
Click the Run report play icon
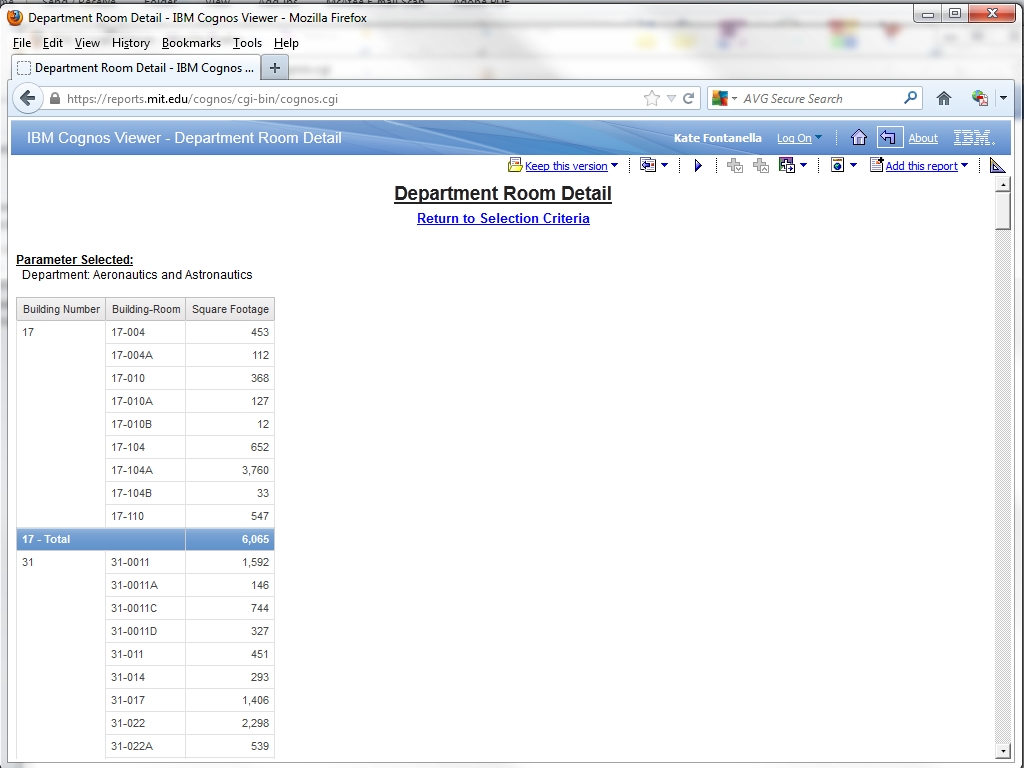pos(698,166)
